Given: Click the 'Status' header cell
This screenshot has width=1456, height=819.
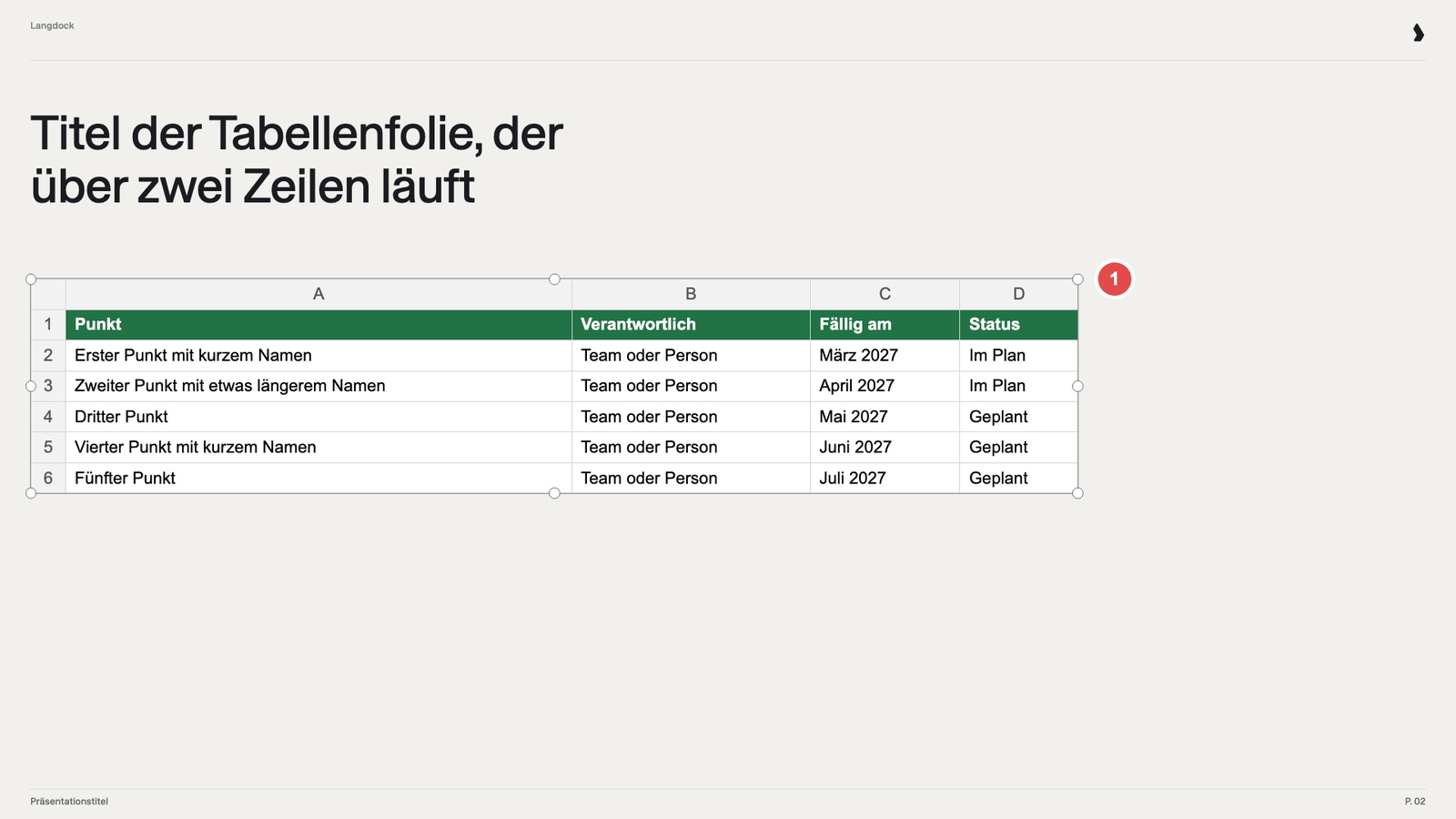Looking at the screenshot, I should click(x=1018, y=325).
